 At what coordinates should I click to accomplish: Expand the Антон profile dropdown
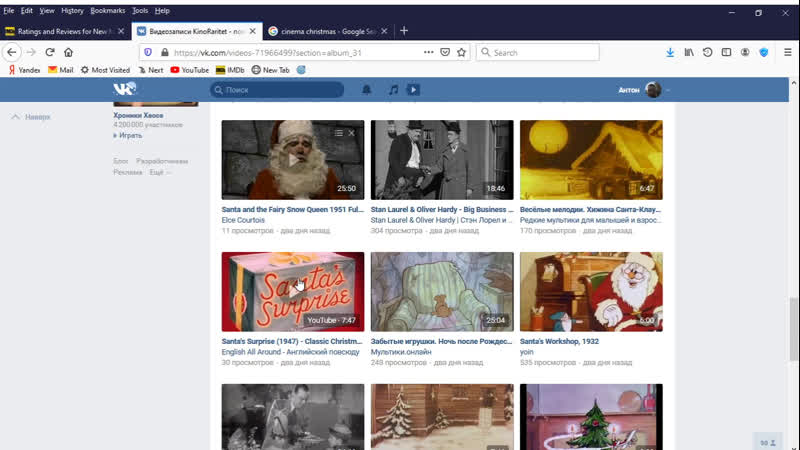click(x=644, y=90)
